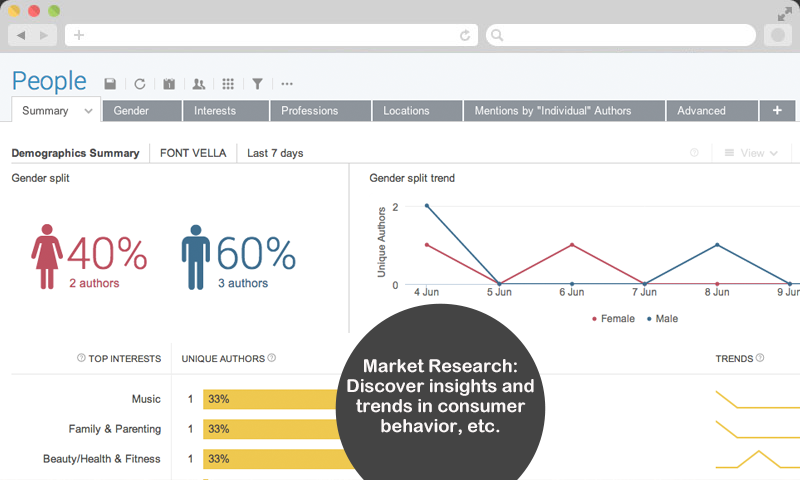Switch to the Professions tab

tap(320, 111)
